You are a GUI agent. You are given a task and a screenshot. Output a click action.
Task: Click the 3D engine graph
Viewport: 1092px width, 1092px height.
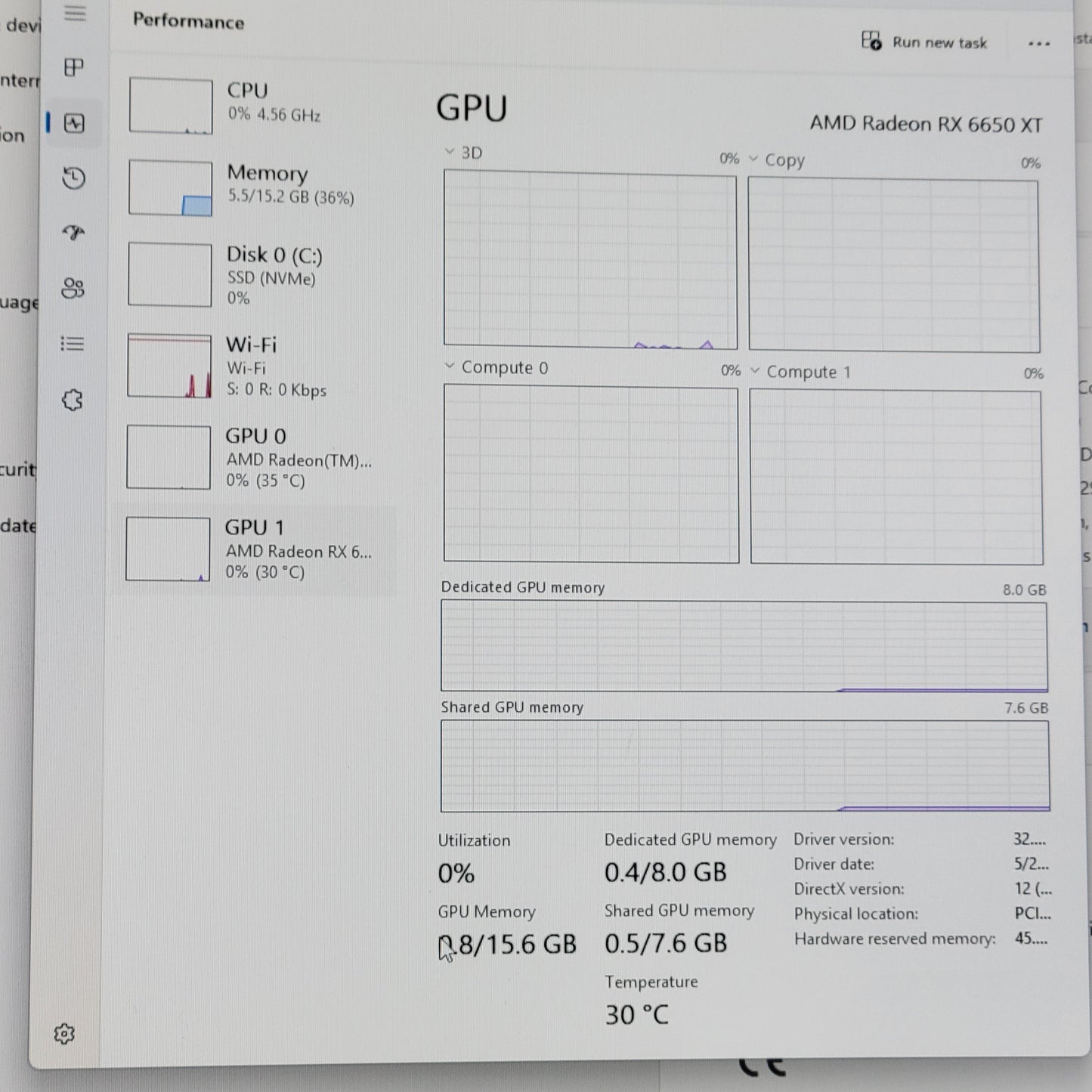590,260
